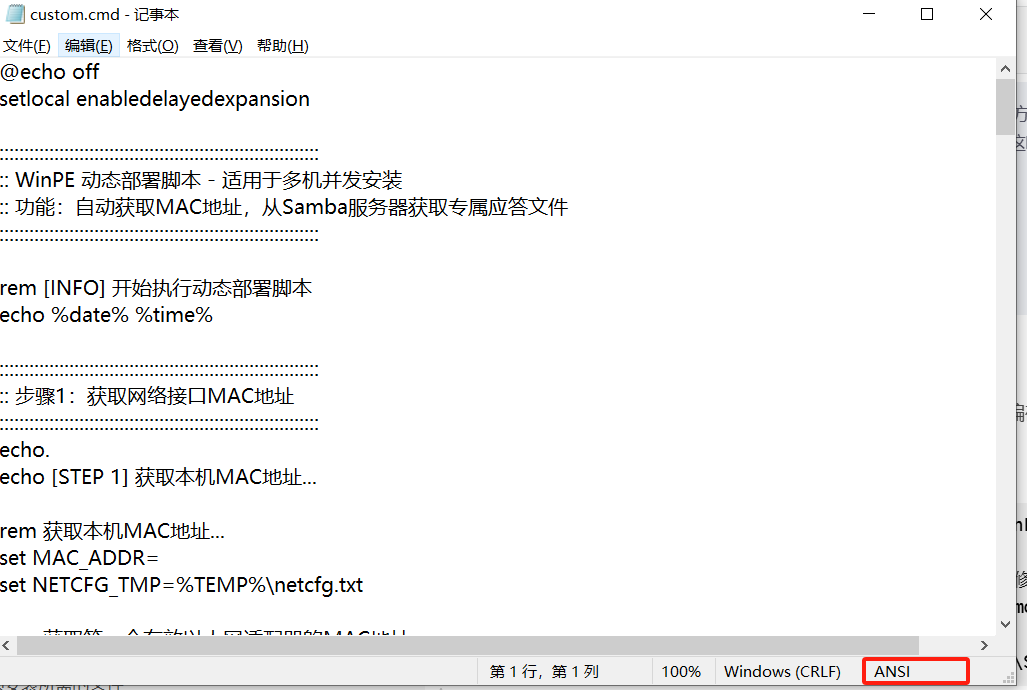Click the line '@echo off'

point(50,71)
